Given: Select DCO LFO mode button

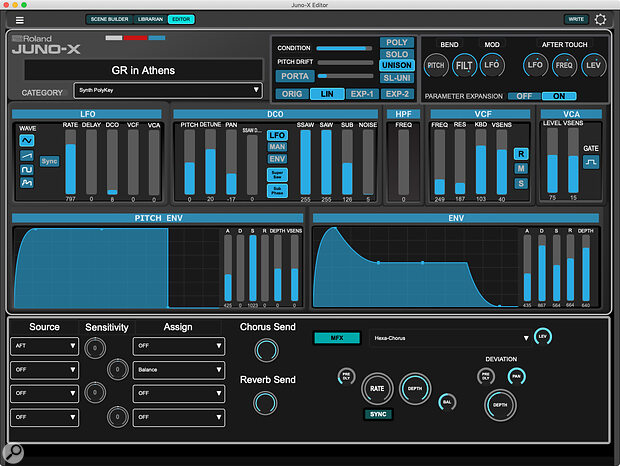Looking at the screenshot, I should 277,136.
